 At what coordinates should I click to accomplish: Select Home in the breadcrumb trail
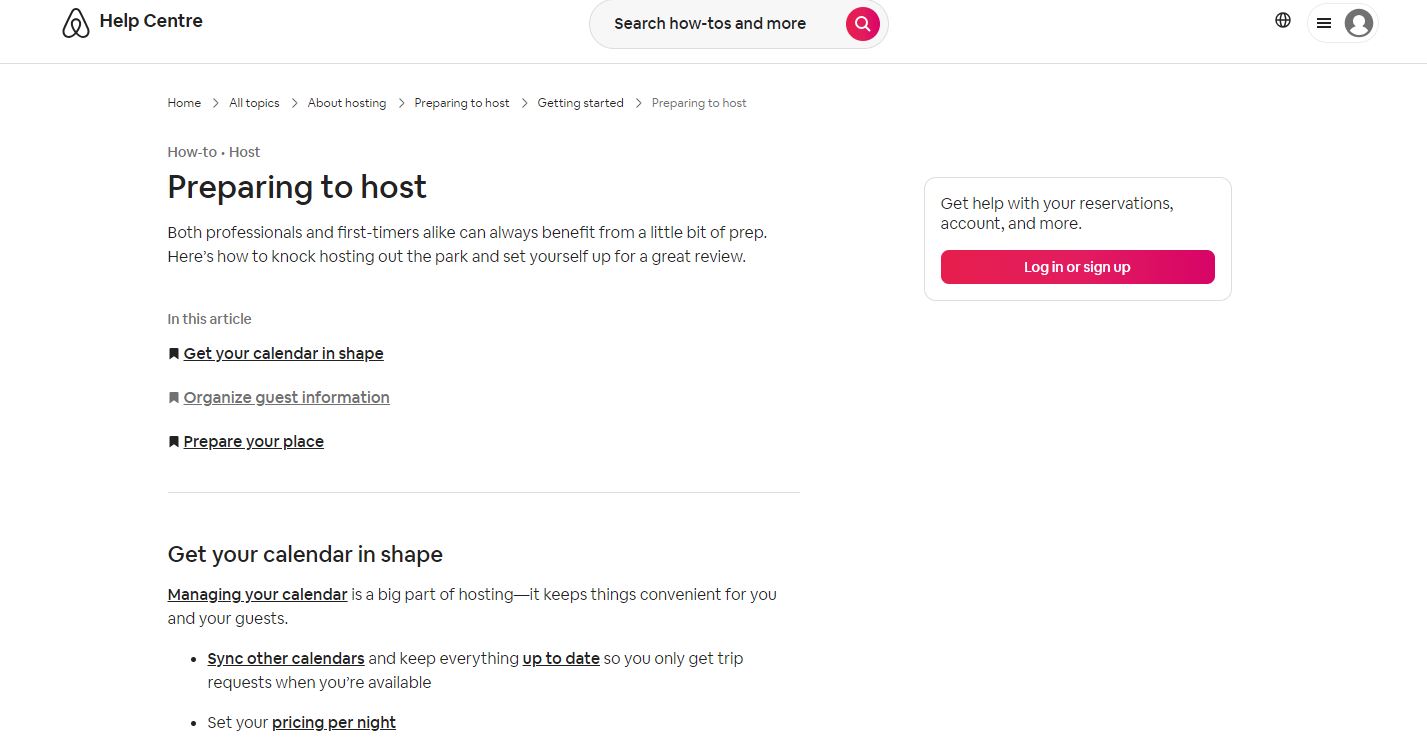[x=183, y=103]
